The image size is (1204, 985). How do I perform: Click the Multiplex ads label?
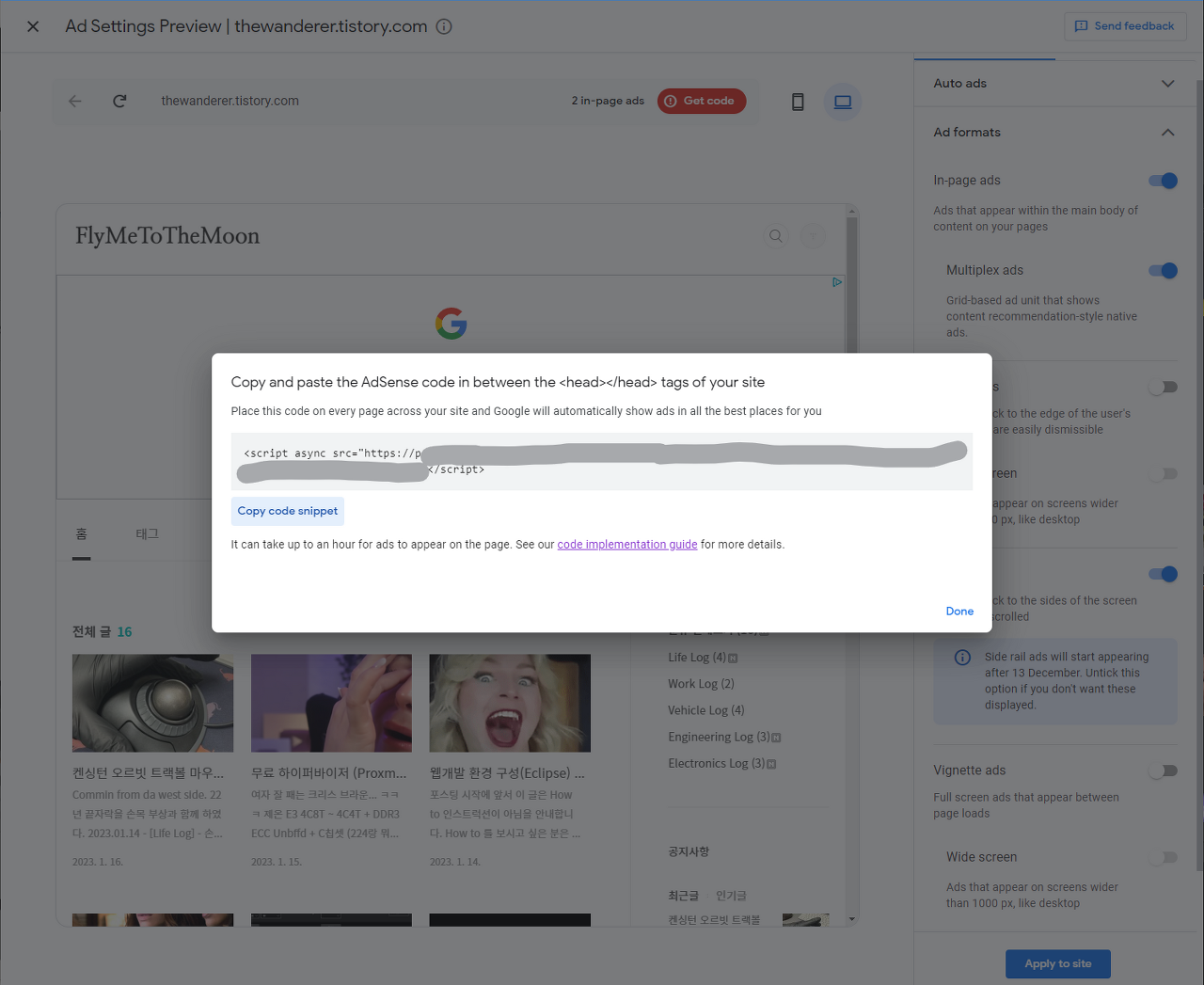tap(985, 270)
